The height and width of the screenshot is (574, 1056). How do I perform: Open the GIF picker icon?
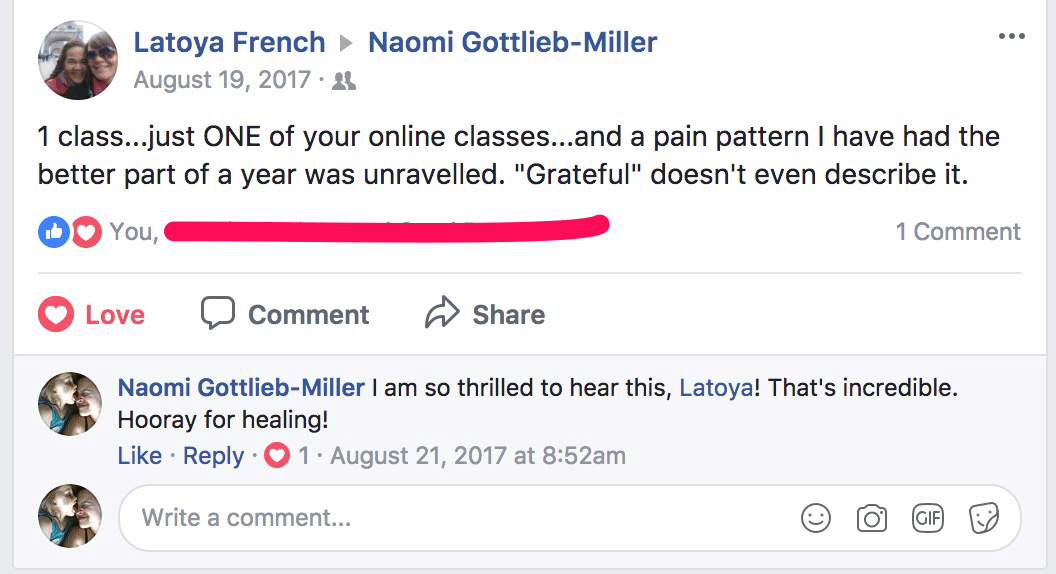tap(928, 518)
